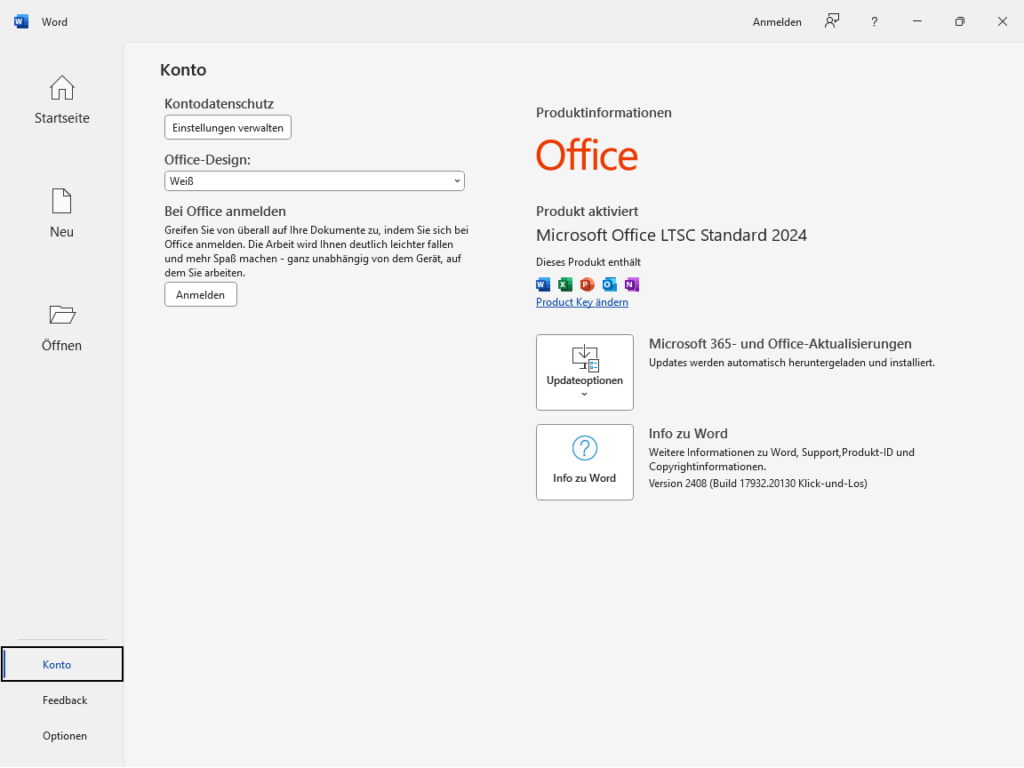
Task: Open the Info zu Word button
Action: coord(584,462)
